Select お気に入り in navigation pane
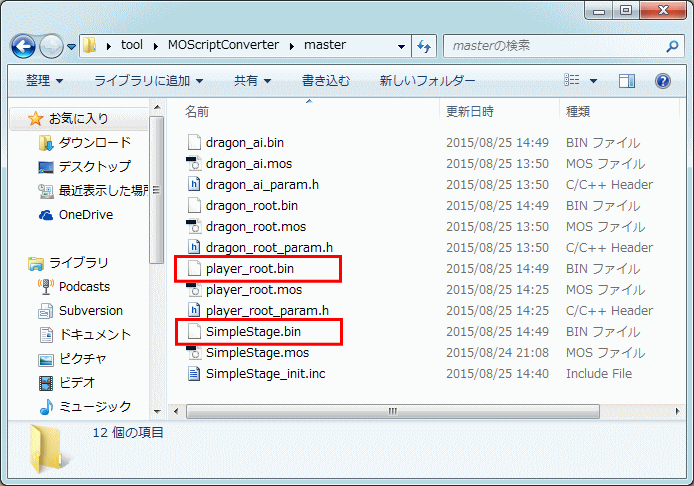Viewport: 694px width, 486px height. pyautogui.click(x=78, y=119)
